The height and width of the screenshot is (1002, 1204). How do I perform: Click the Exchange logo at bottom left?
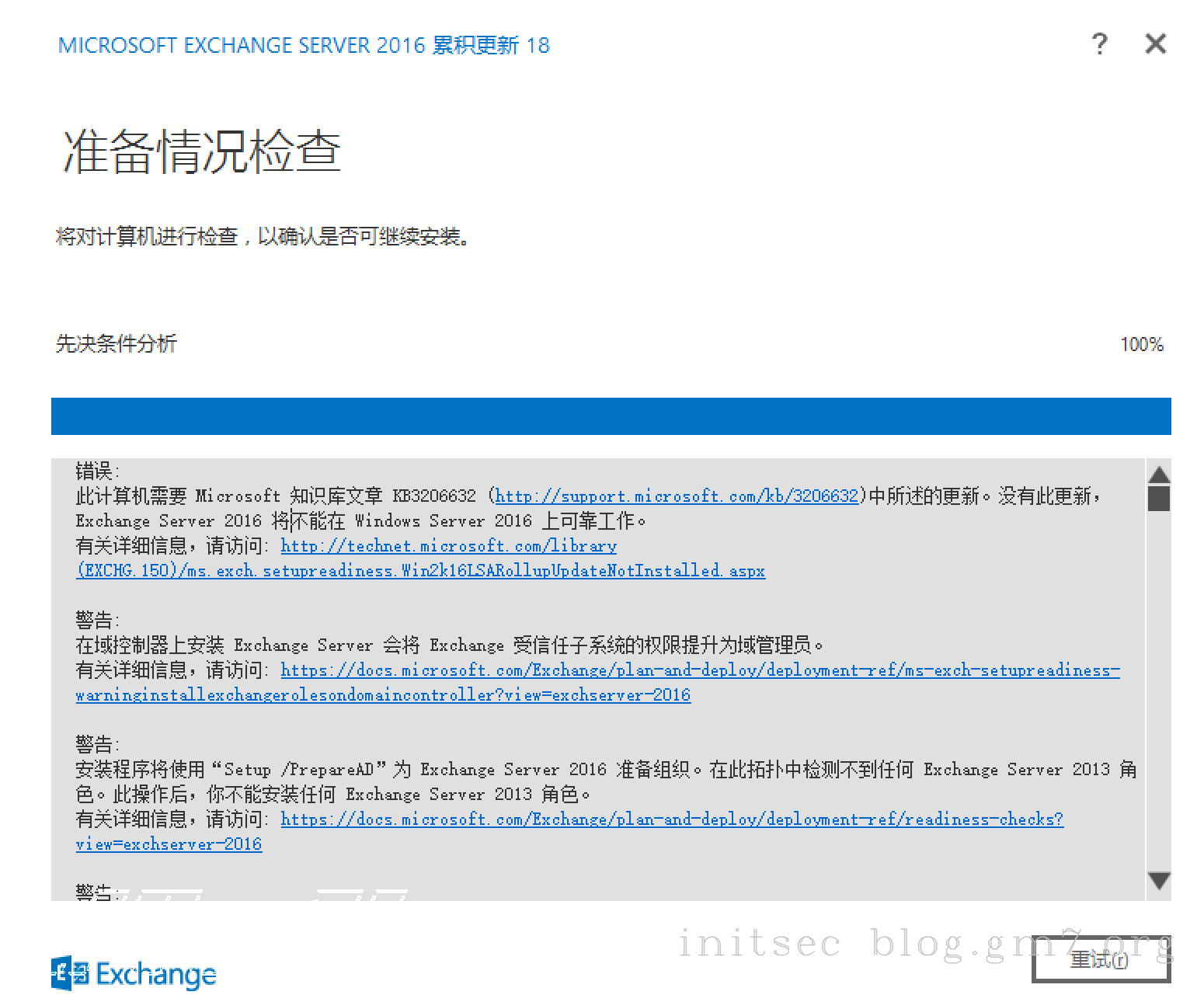pos(132,973)
